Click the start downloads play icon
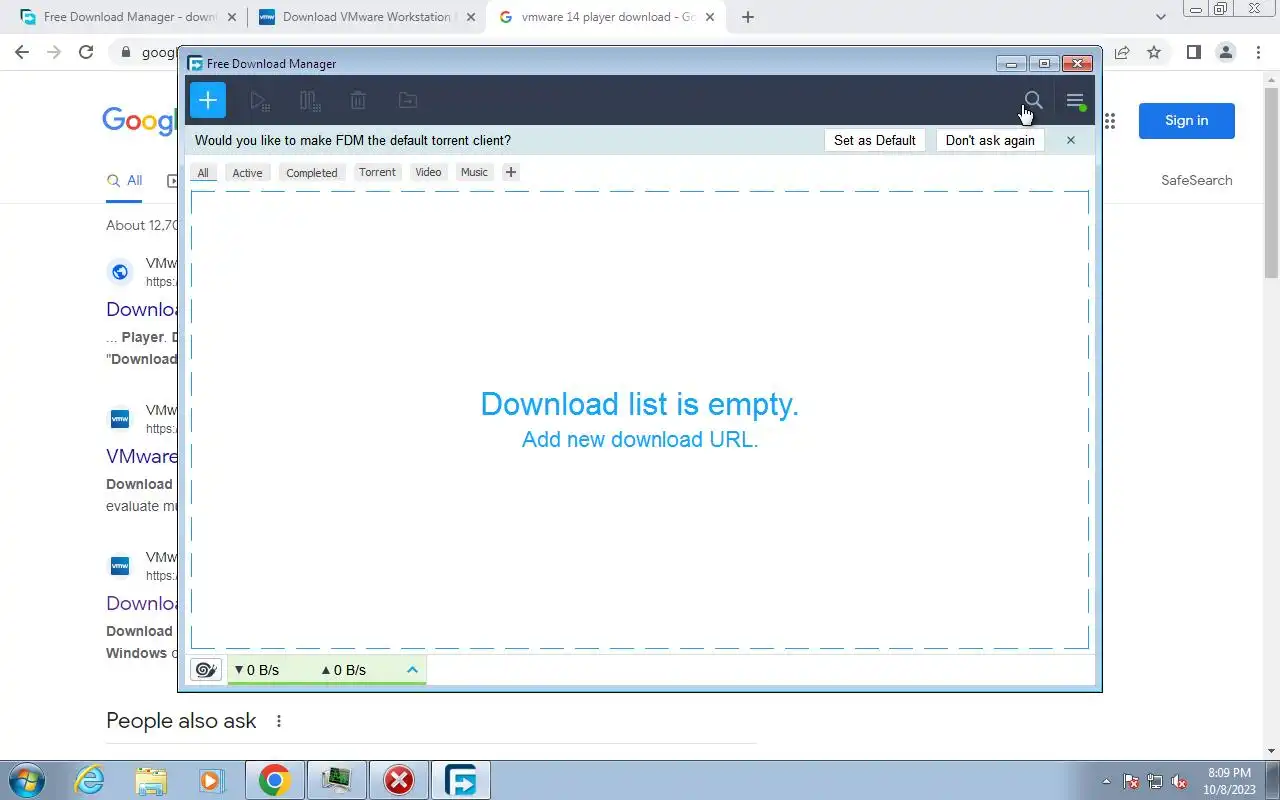This screenshot has height=800, width=1280. coord(259,100)
